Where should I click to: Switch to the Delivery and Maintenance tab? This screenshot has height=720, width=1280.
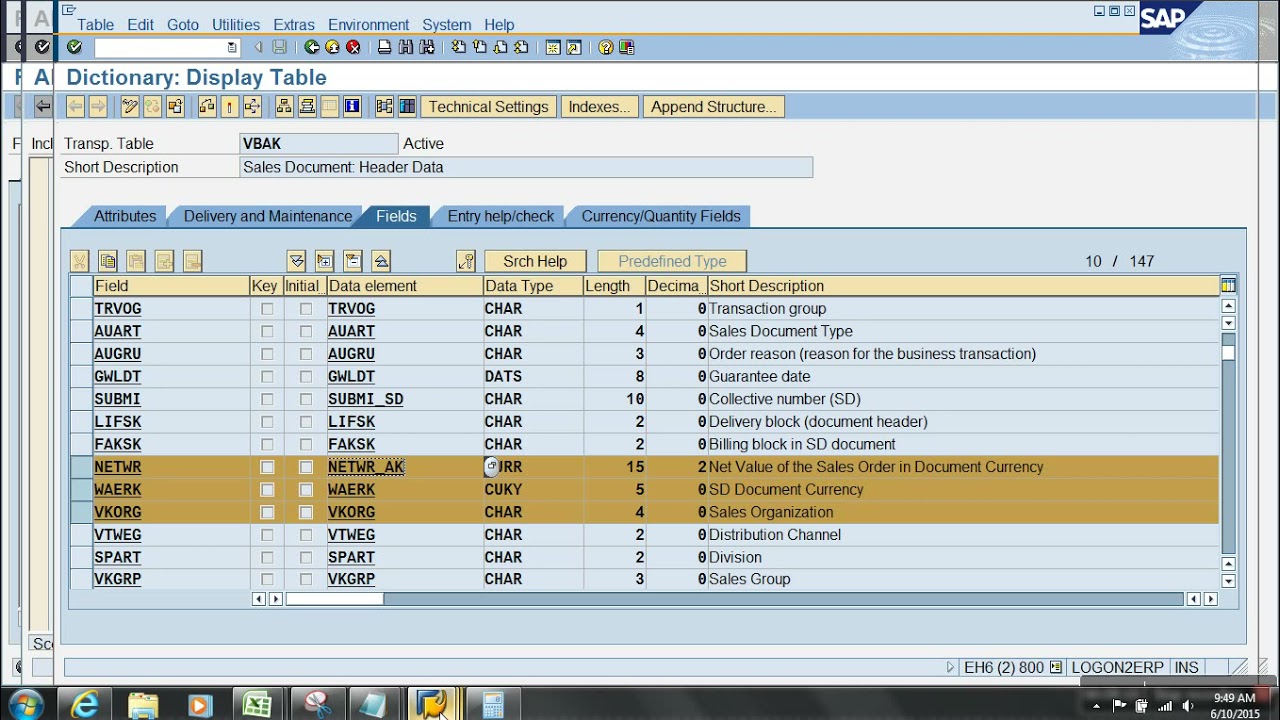click(x=267, y=216)
